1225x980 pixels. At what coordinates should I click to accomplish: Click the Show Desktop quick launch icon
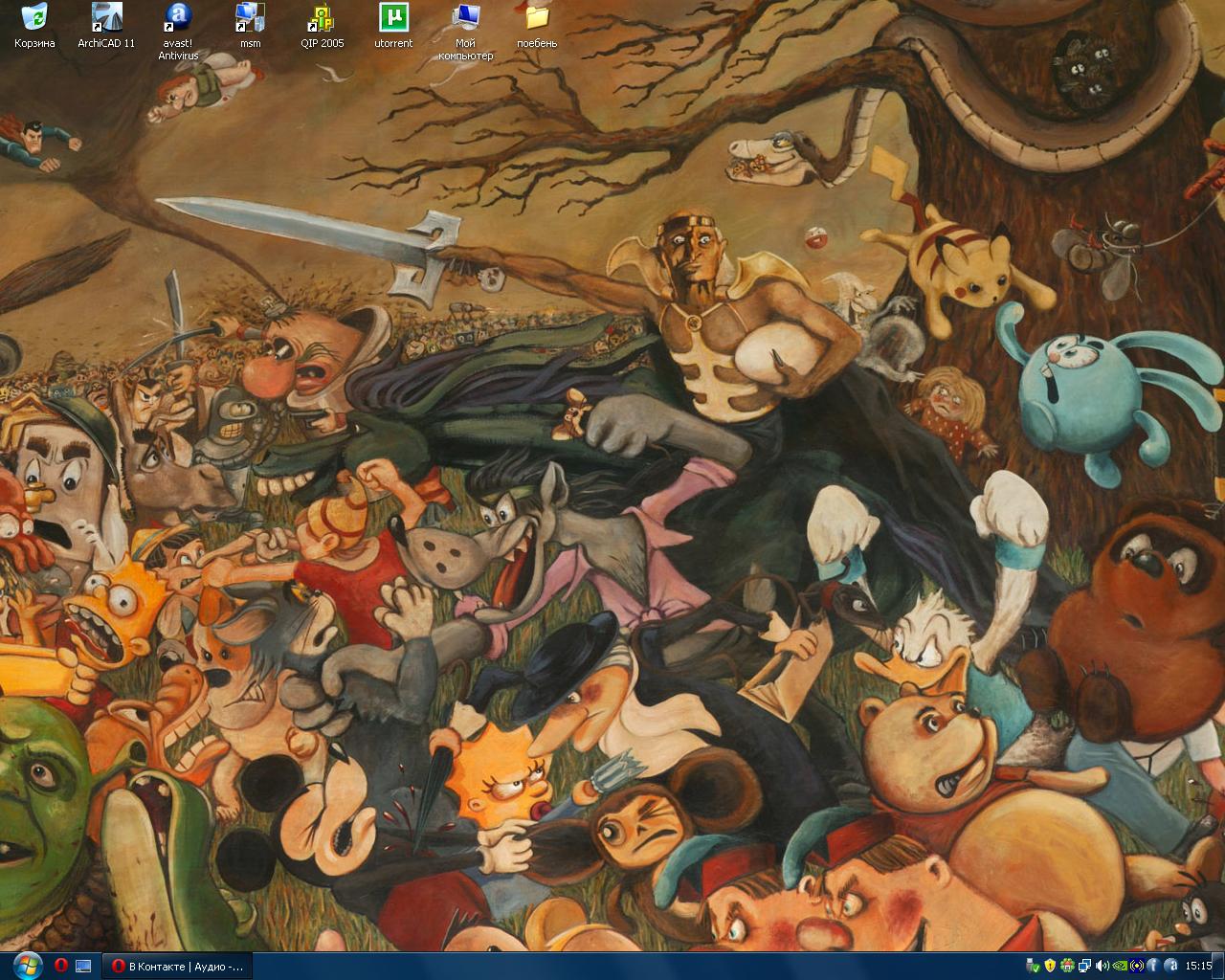tap(83, 966)
